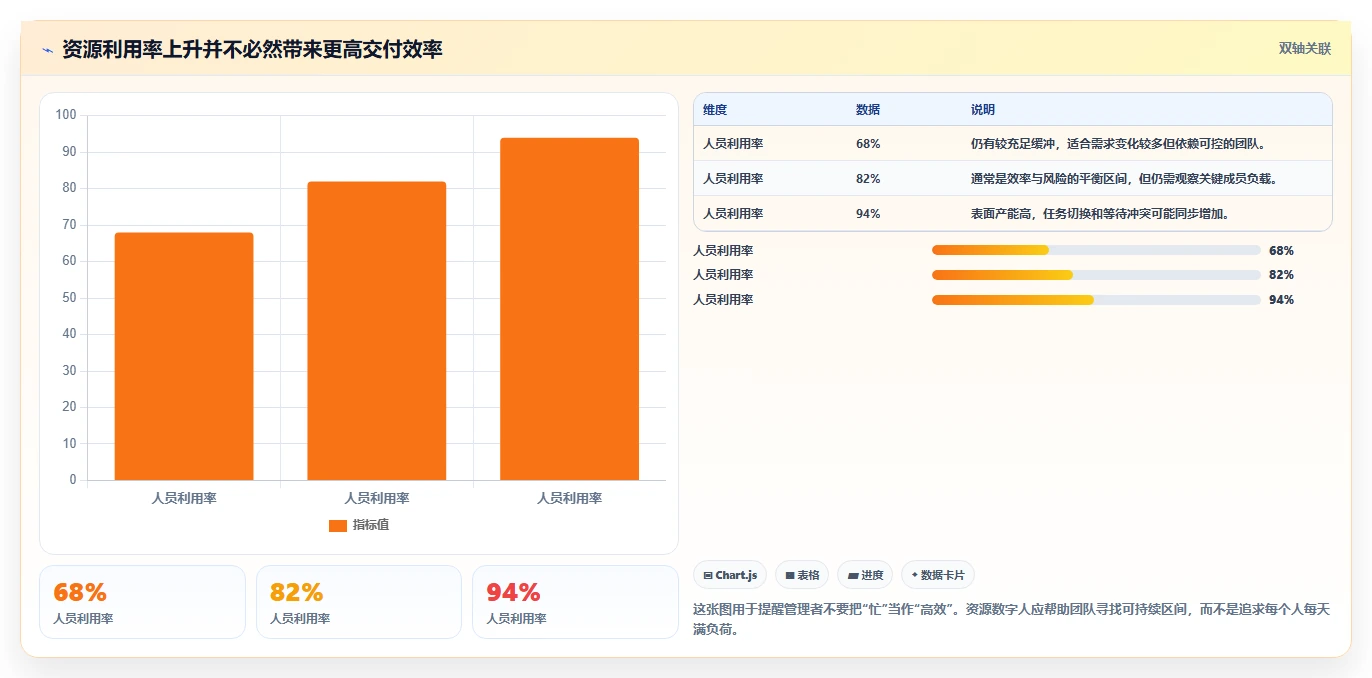This screenshot has height=678, width=1372.
Task: Click the tallest orange bar in the chart
Action: (x=569, y=309)
